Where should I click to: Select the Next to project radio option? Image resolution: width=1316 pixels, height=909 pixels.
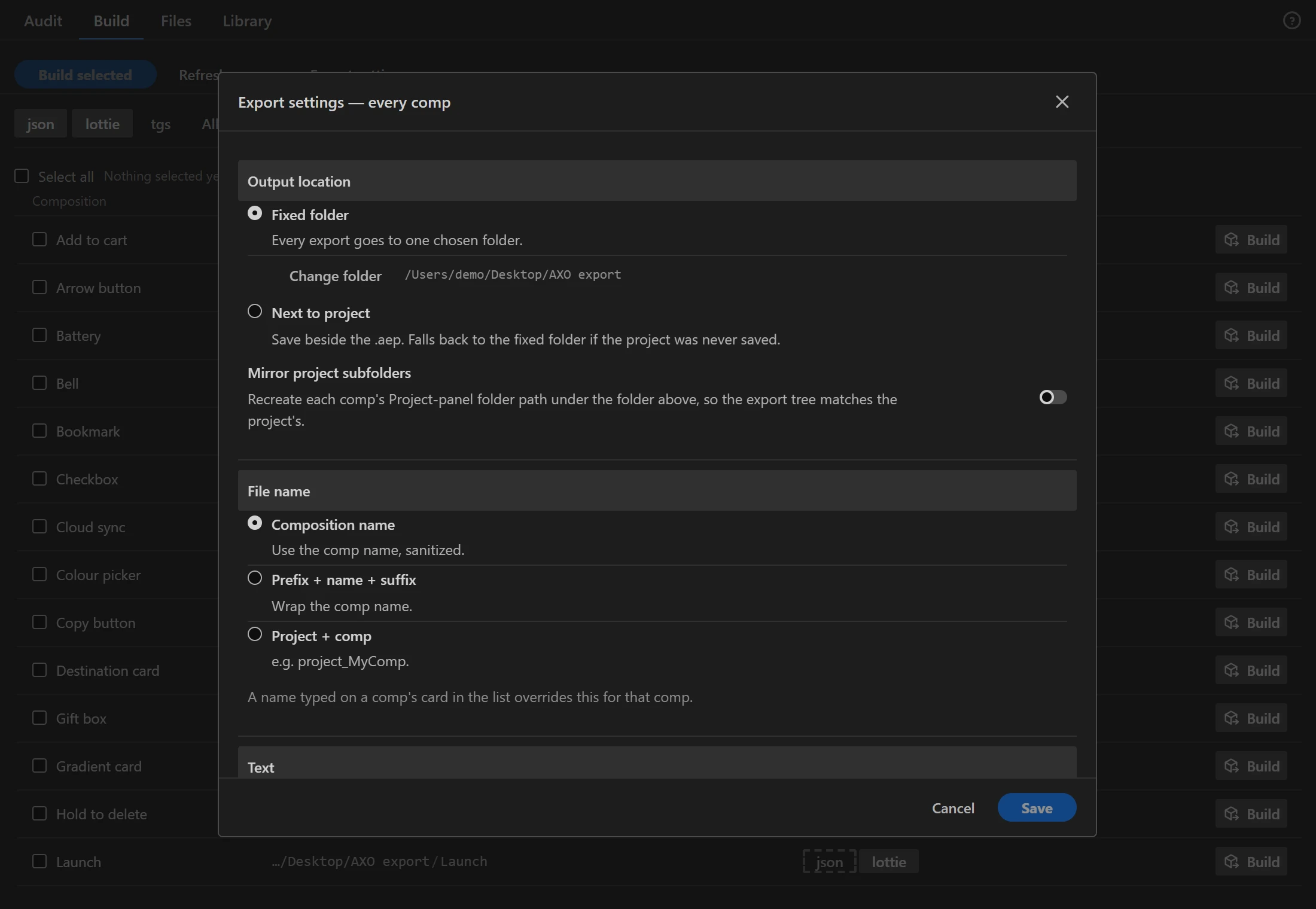click(255, 312)
